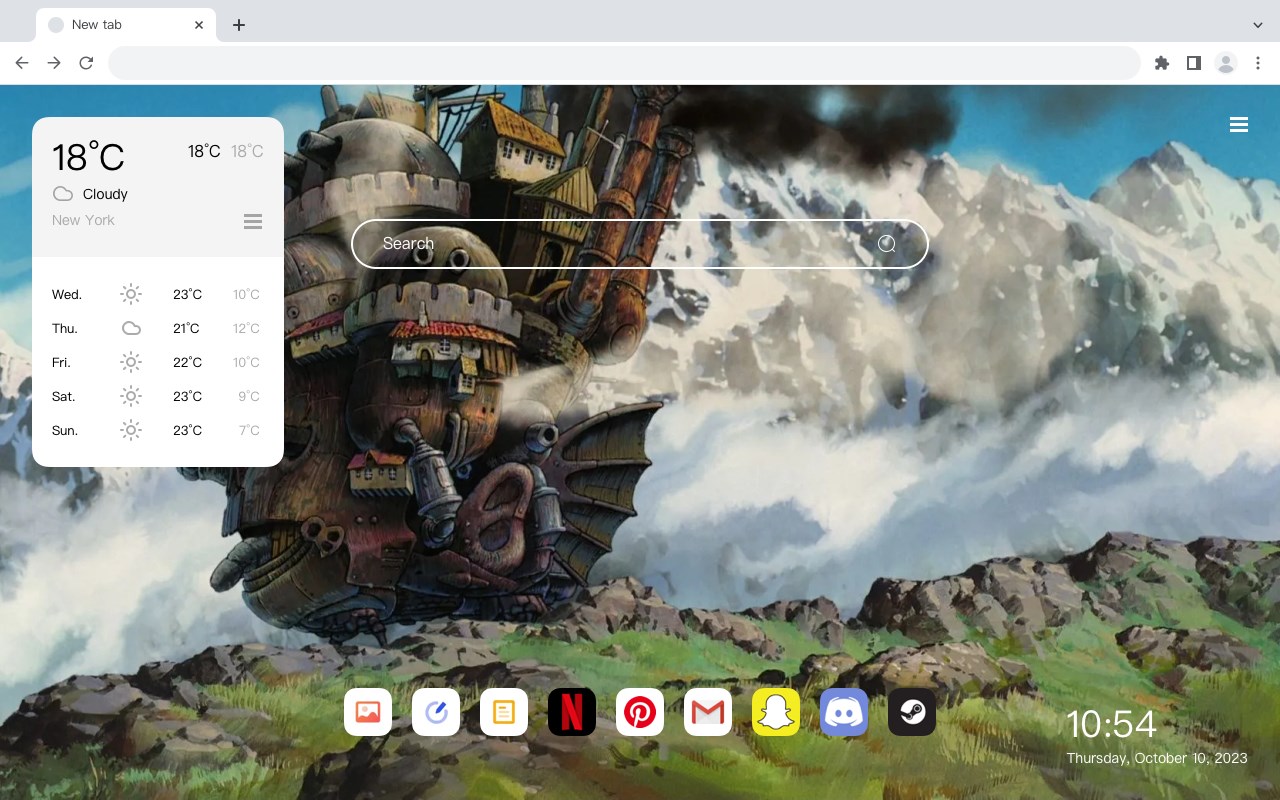Viewport: 1280px width, 800px height.
Task: Click the New York location label
Action: [x=83, y=220]
